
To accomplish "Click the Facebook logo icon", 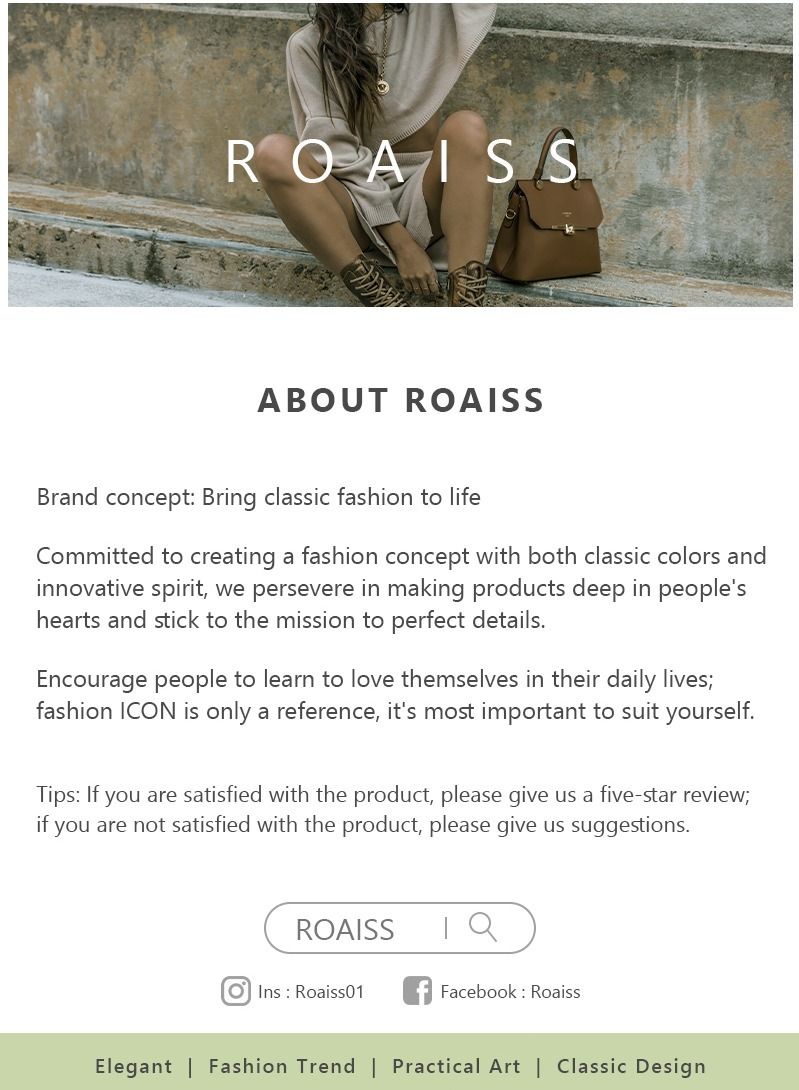I will pyautogui.click(x=417, y=991).
